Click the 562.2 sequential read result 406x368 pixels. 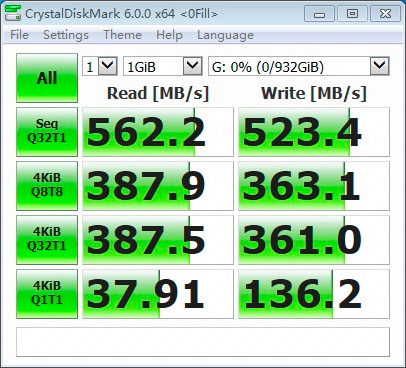click(158, 132)
